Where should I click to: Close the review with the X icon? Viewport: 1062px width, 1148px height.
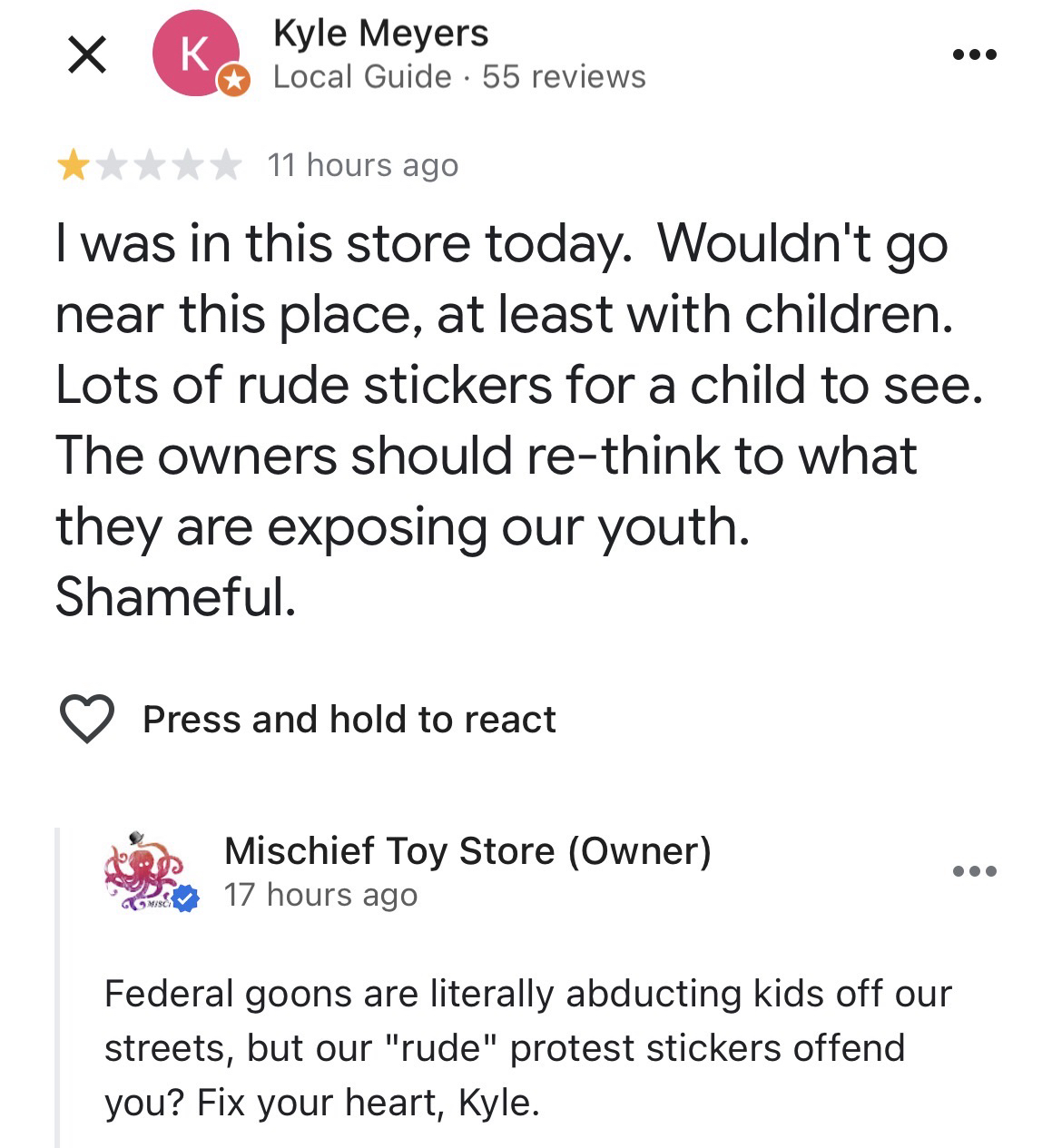click(x=87, y=55)
